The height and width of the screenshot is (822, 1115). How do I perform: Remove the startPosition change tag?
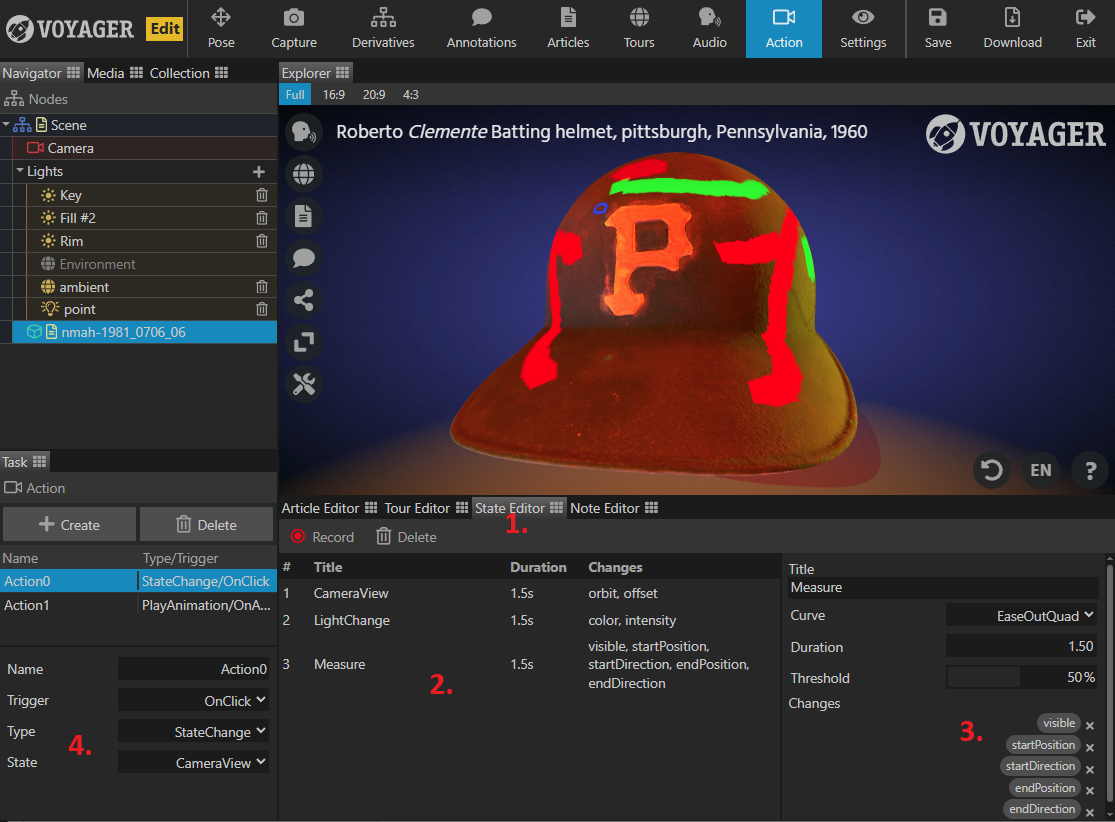pos(1090,747)
